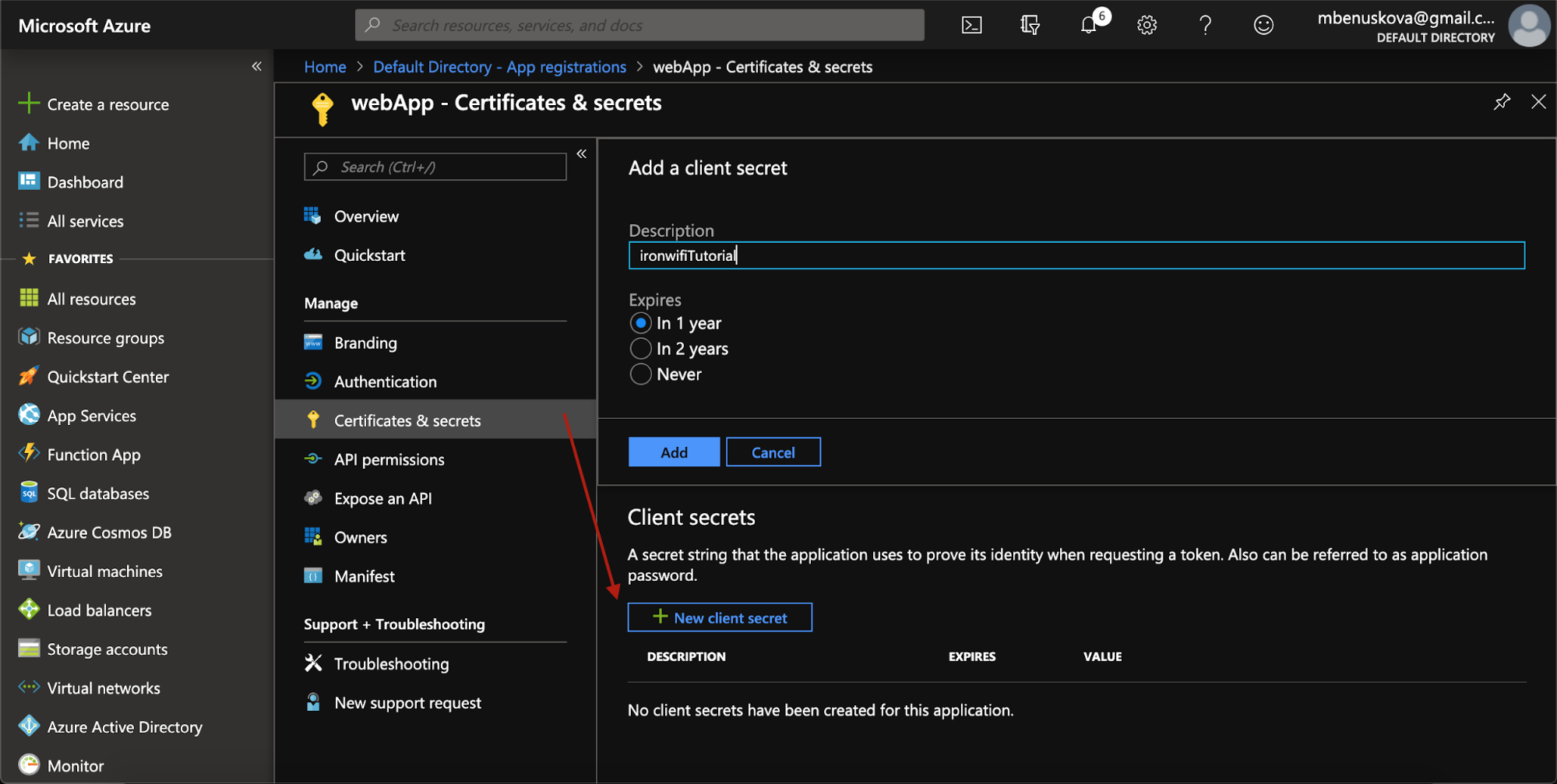Screen dimensions: 1557x784
Task: Select Azure Cosmos DB service
Action: click(x=109, y=532)
